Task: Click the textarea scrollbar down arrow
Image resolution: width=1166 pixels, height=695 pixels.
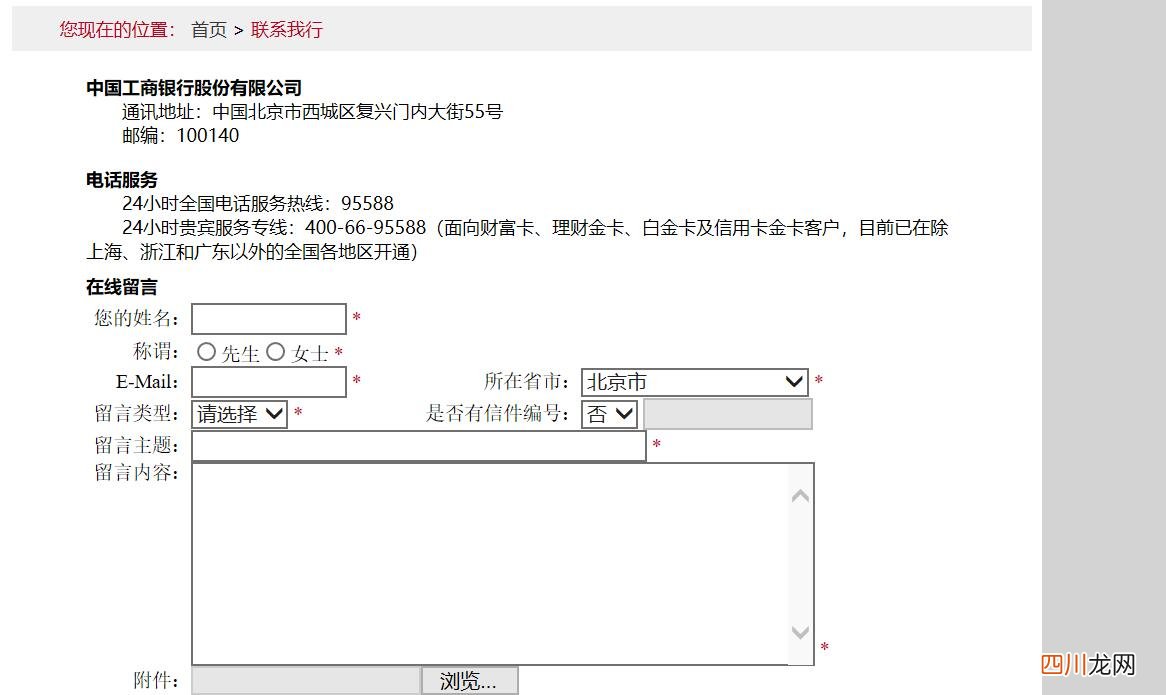Action: click(x=800, y=633)
